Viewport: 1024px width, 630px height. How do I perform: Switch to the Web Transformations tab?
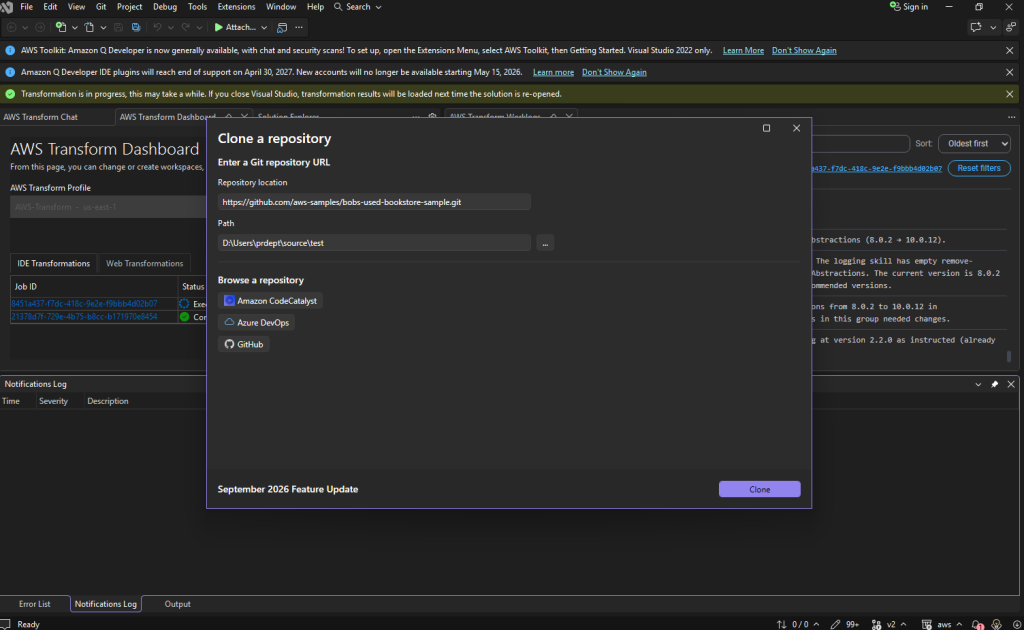pos(144,264)
